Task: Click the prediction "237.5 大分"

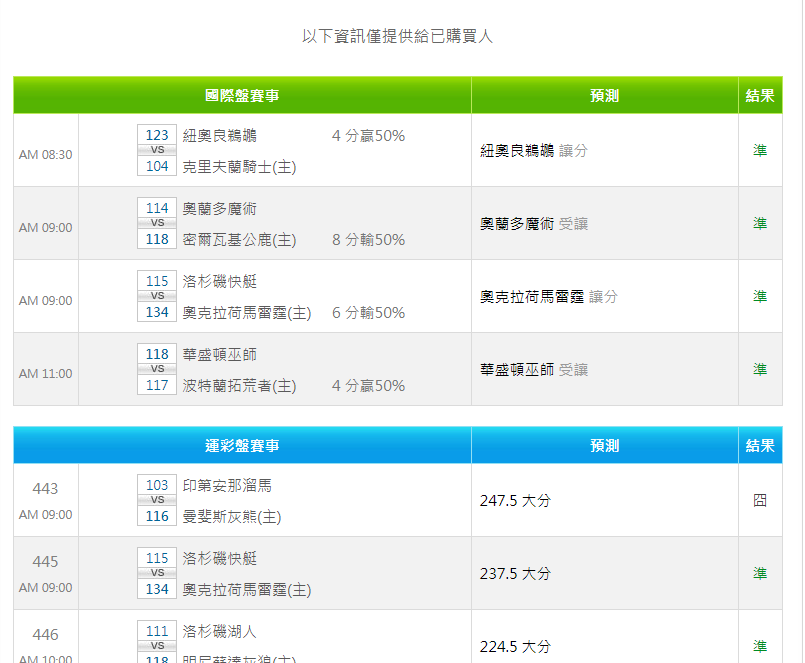Action: point(515,574)
